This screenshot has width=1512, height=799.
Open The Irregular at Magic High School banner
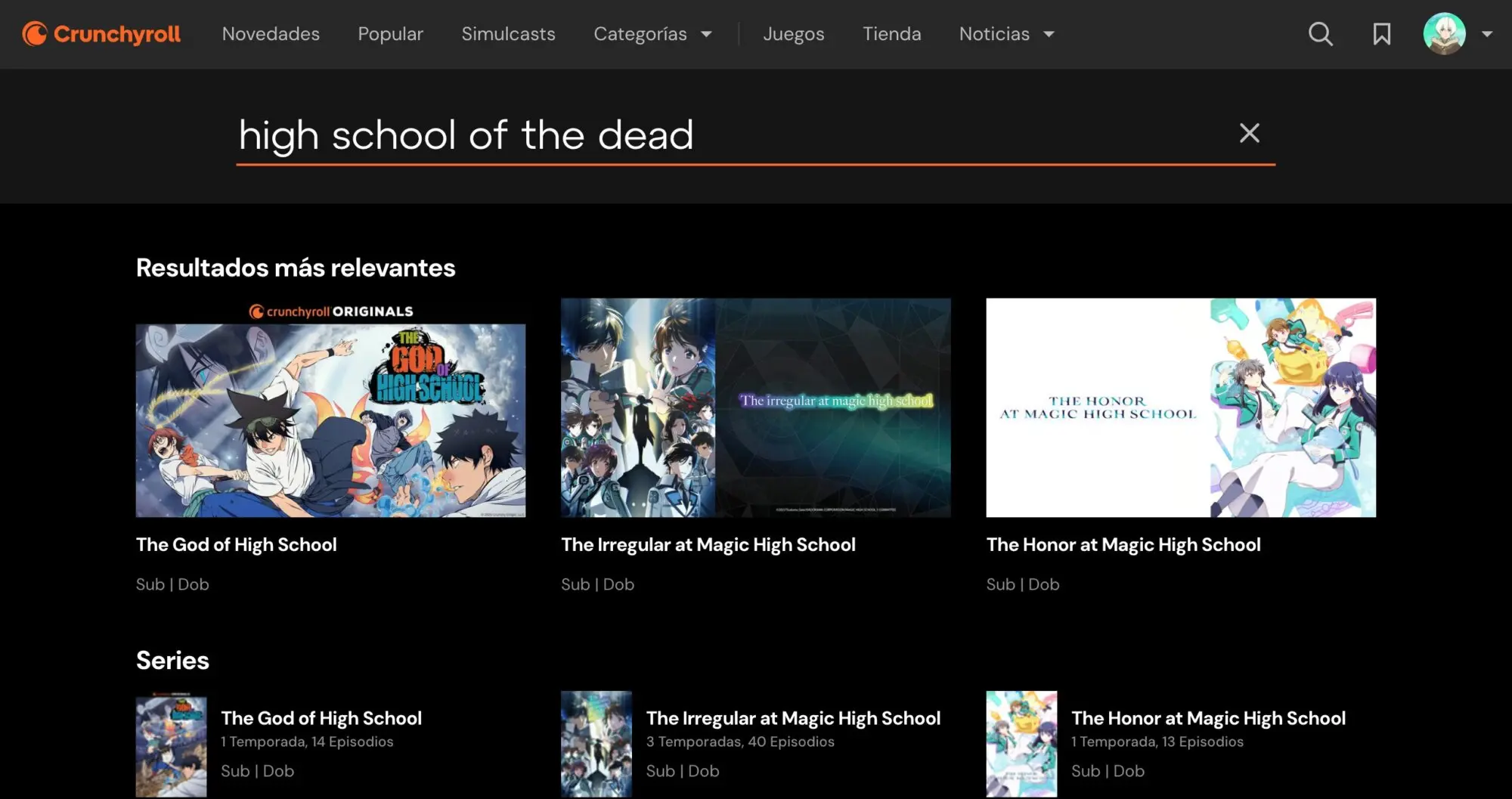(x=755, y=408)
